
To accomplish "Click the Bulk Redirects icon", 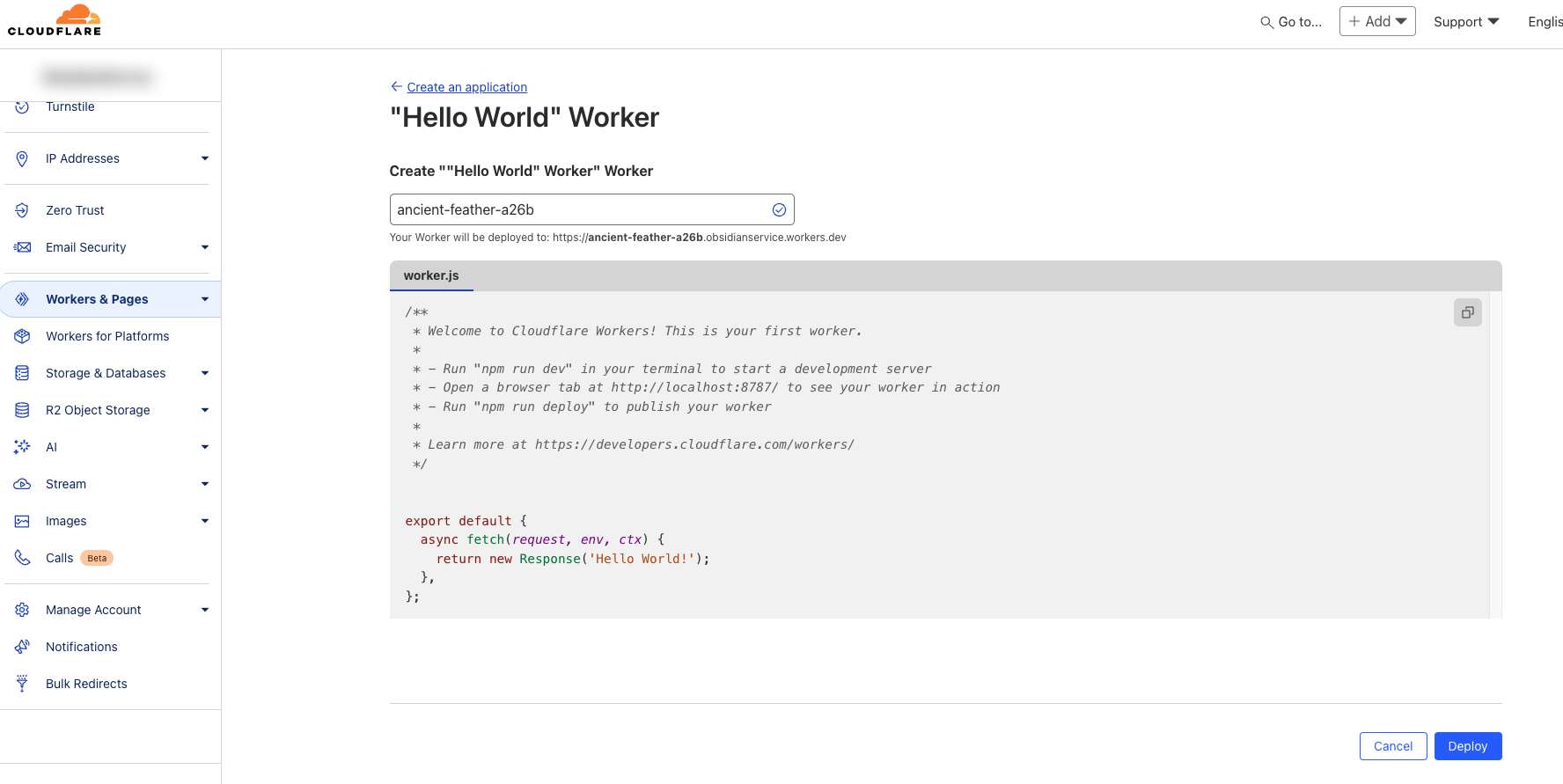I will click(23, 684).
